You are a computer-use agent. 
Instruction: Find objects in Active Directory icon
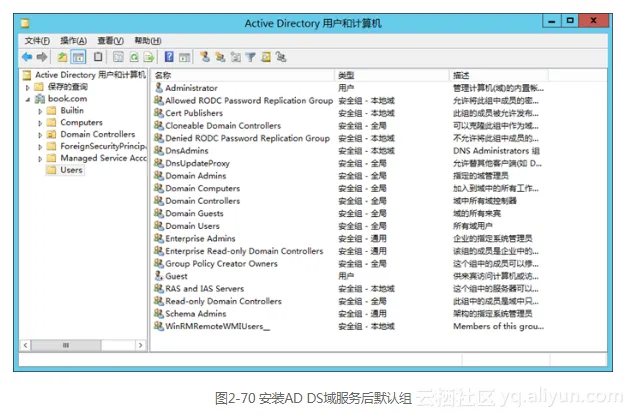(x=266, y=57)
